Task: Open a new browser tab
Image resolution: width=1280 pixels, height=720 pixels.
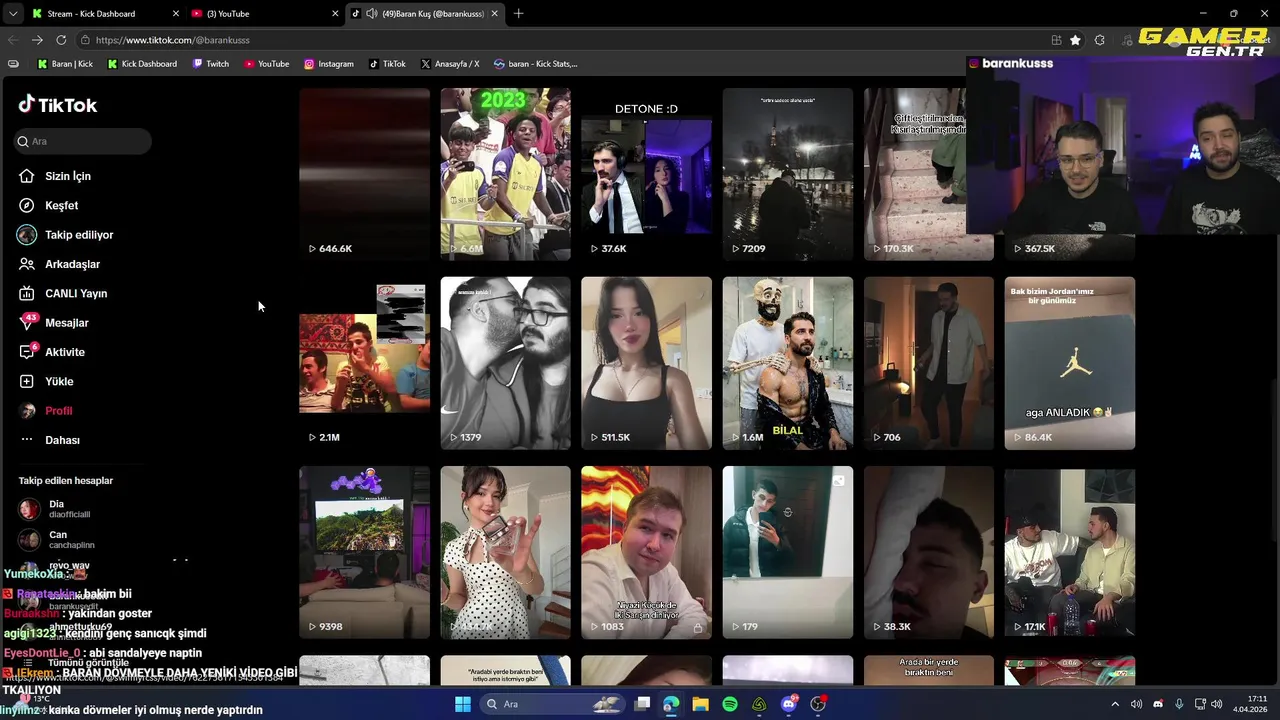Action: click(x=518, y=14)
